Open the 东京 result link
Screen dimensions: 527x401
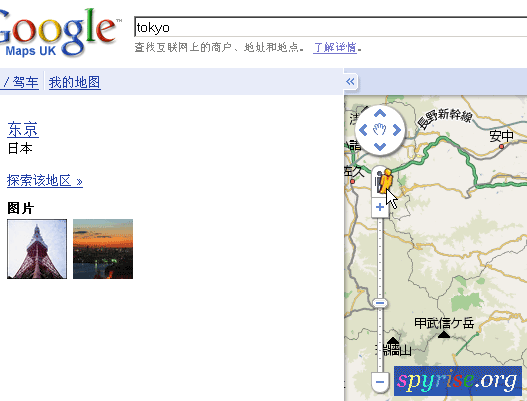coord(23,130)
